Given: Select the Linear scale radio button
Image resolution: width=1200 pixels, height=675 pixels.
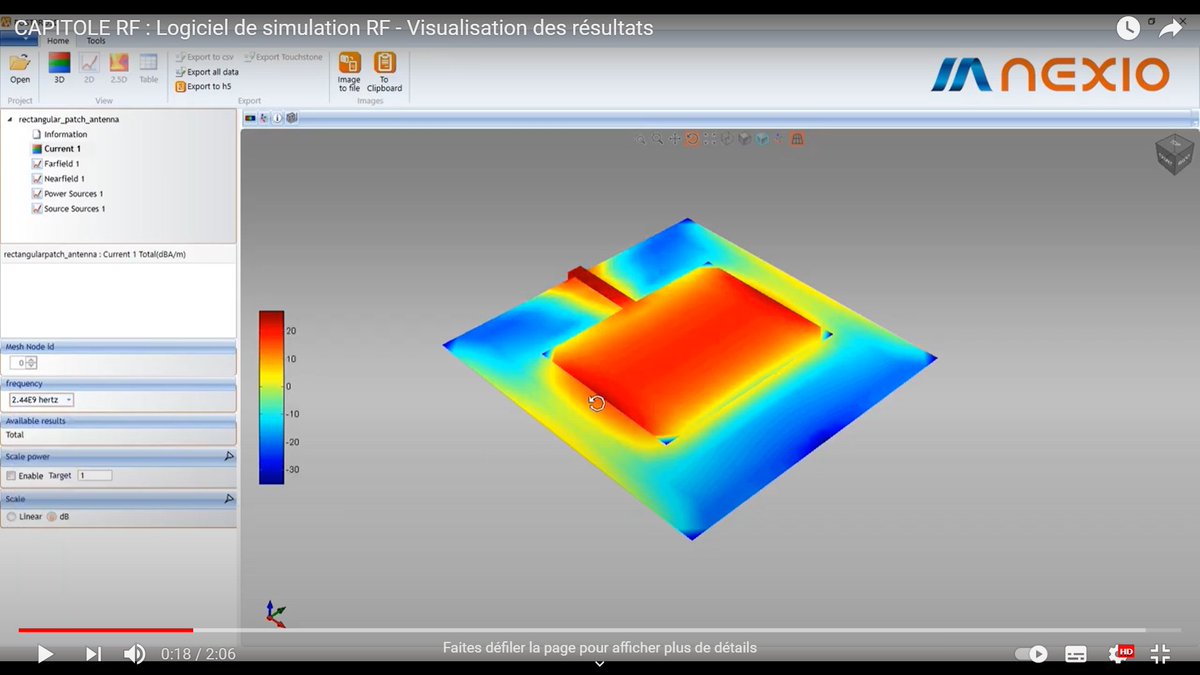Looking at the screenshot, I should pos(10,517).
